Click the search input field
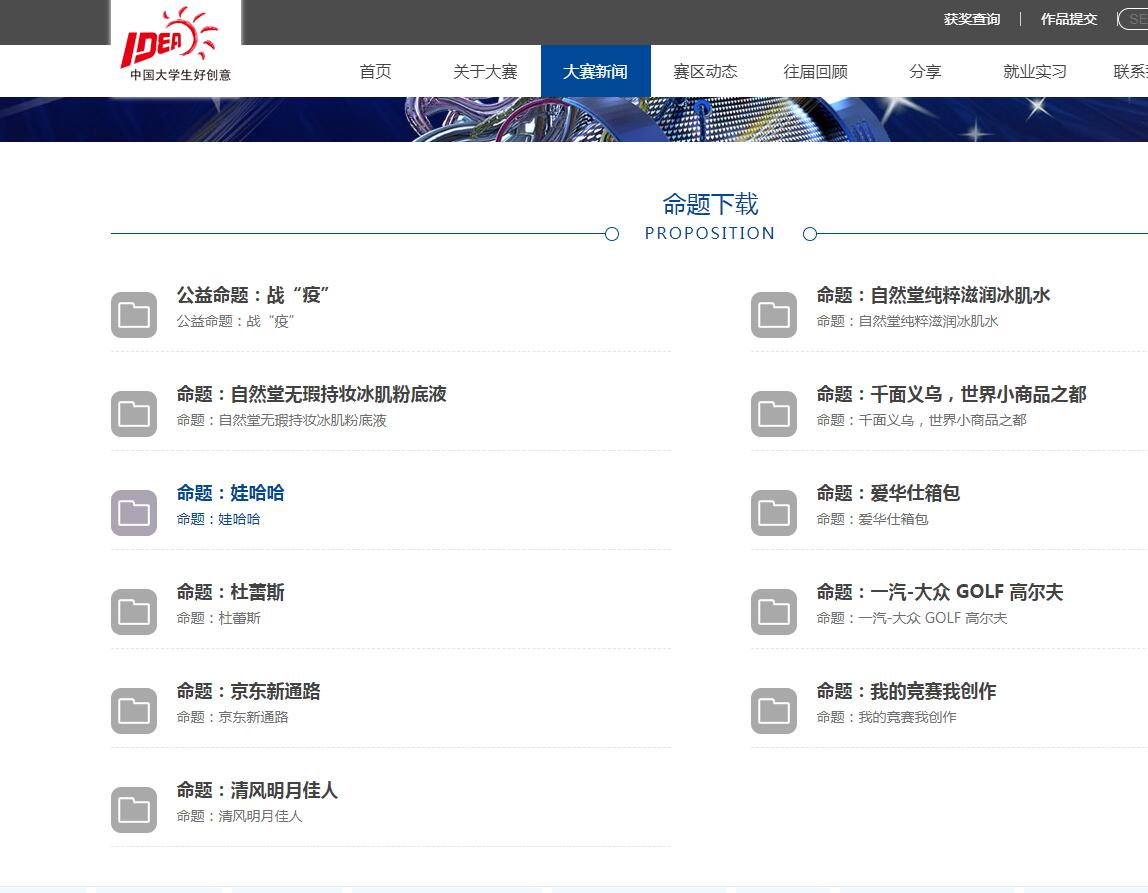The image size is (1148, 893). (1135, 19)
